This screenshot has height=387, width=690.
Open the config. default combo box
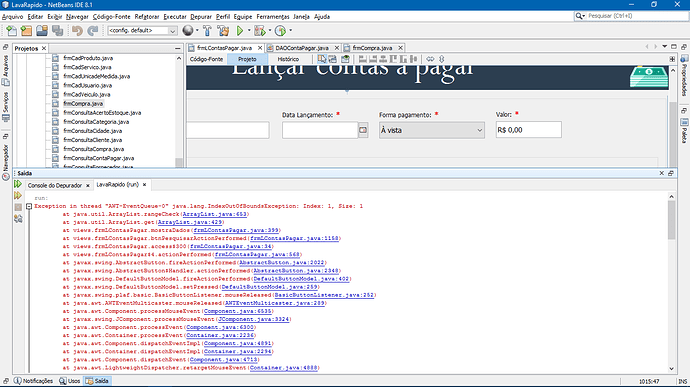(142, 30)
